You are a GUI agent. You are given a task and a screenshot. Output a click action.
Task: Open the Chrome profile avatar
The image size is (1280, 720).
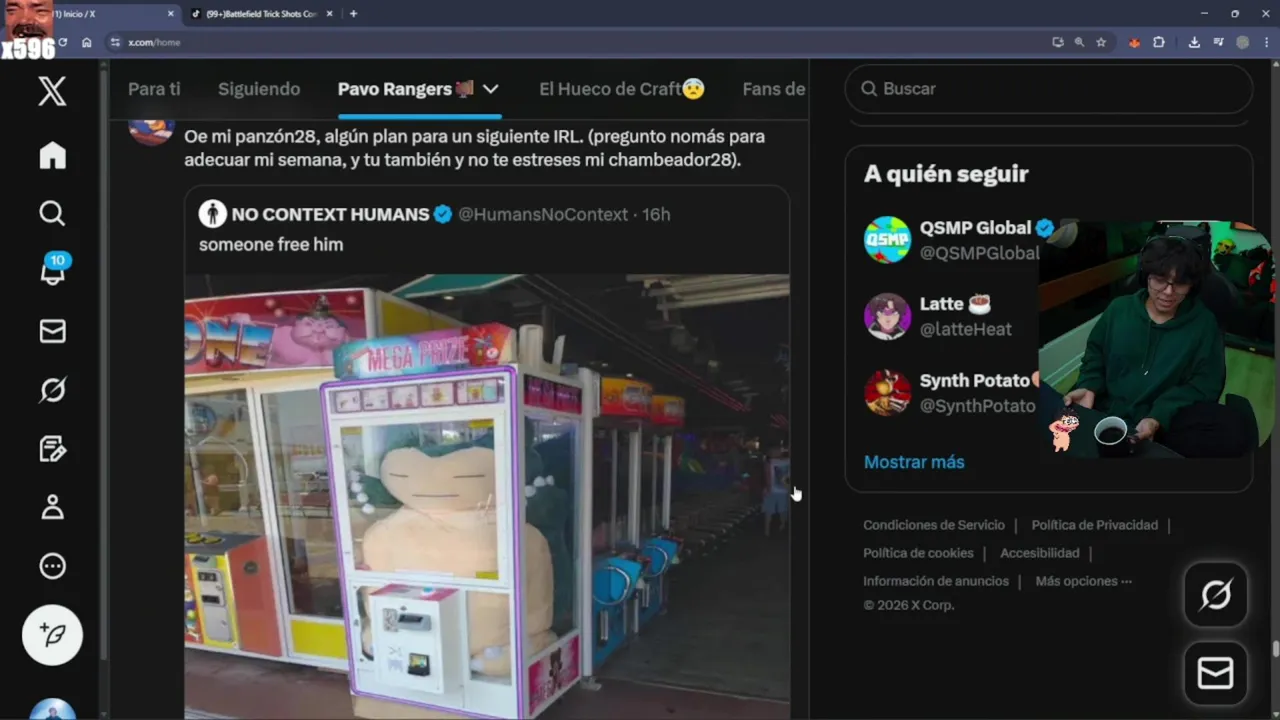pos(1243,42)
